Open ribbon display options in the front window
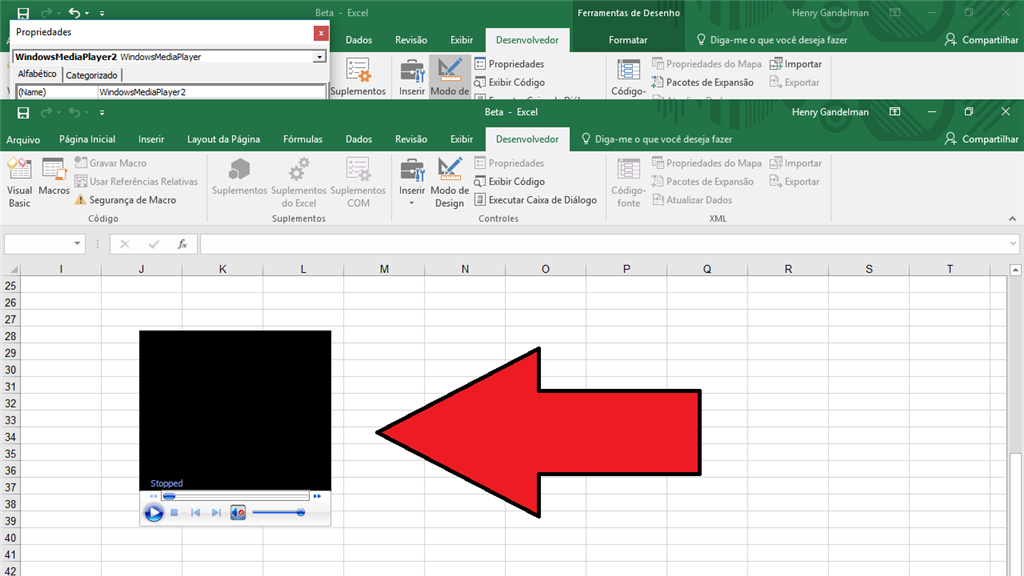 [x=895, y=112]
